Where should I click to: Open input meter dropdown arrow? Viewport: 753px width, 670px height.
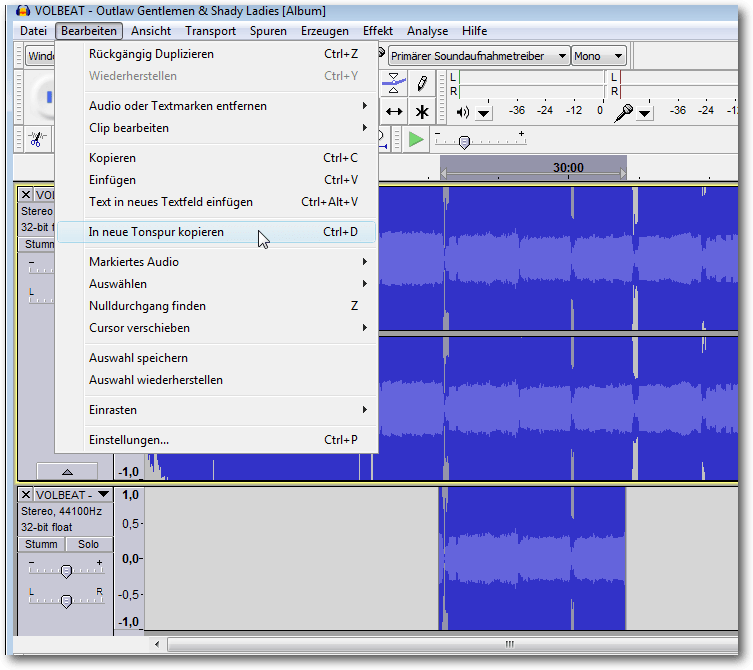(x=644, y=114)
